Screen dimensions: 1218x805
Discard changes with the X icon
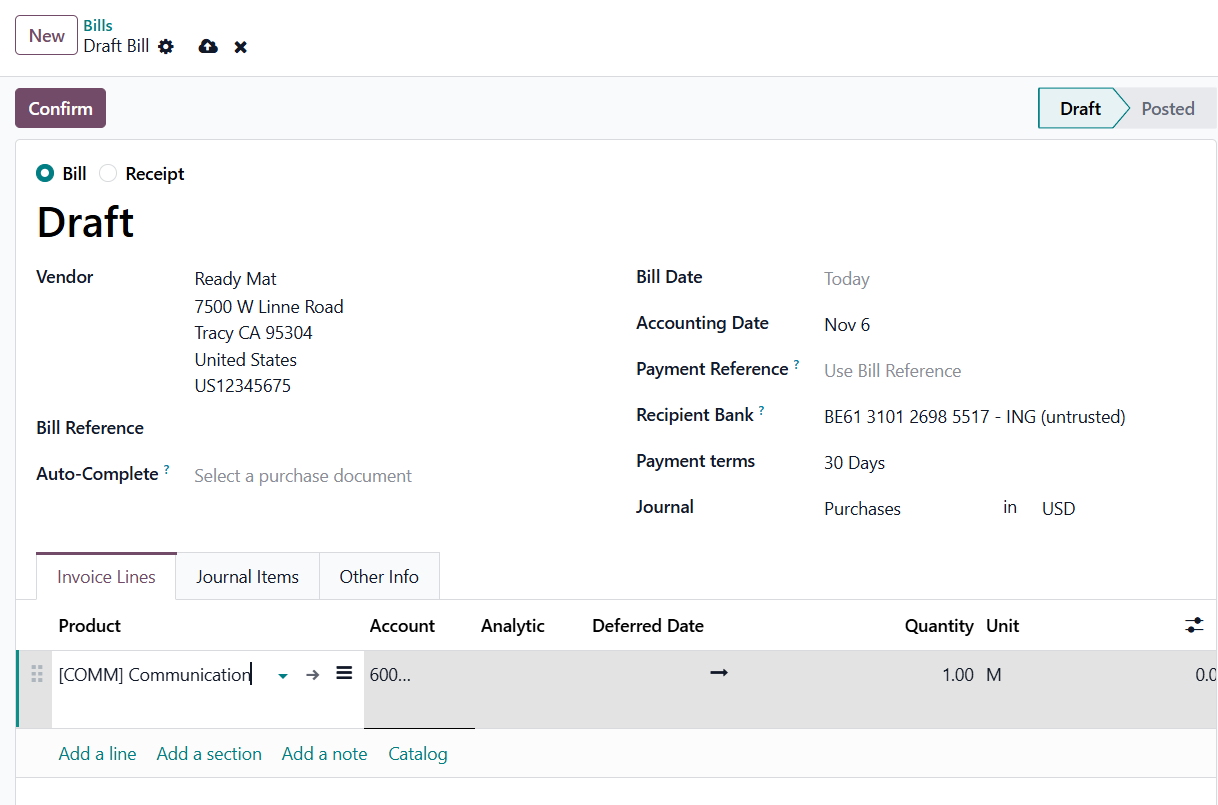(x=240, y=47)
